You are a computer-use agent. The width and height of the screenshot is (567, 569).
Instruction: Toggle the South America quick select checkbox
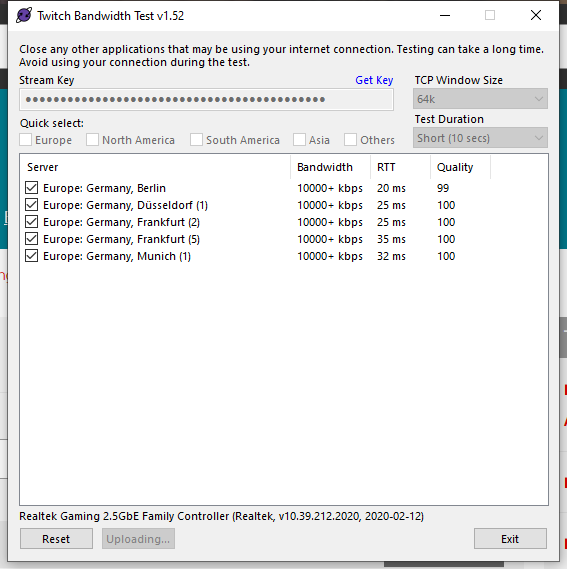pyautogui.click(x=196, y=140)
